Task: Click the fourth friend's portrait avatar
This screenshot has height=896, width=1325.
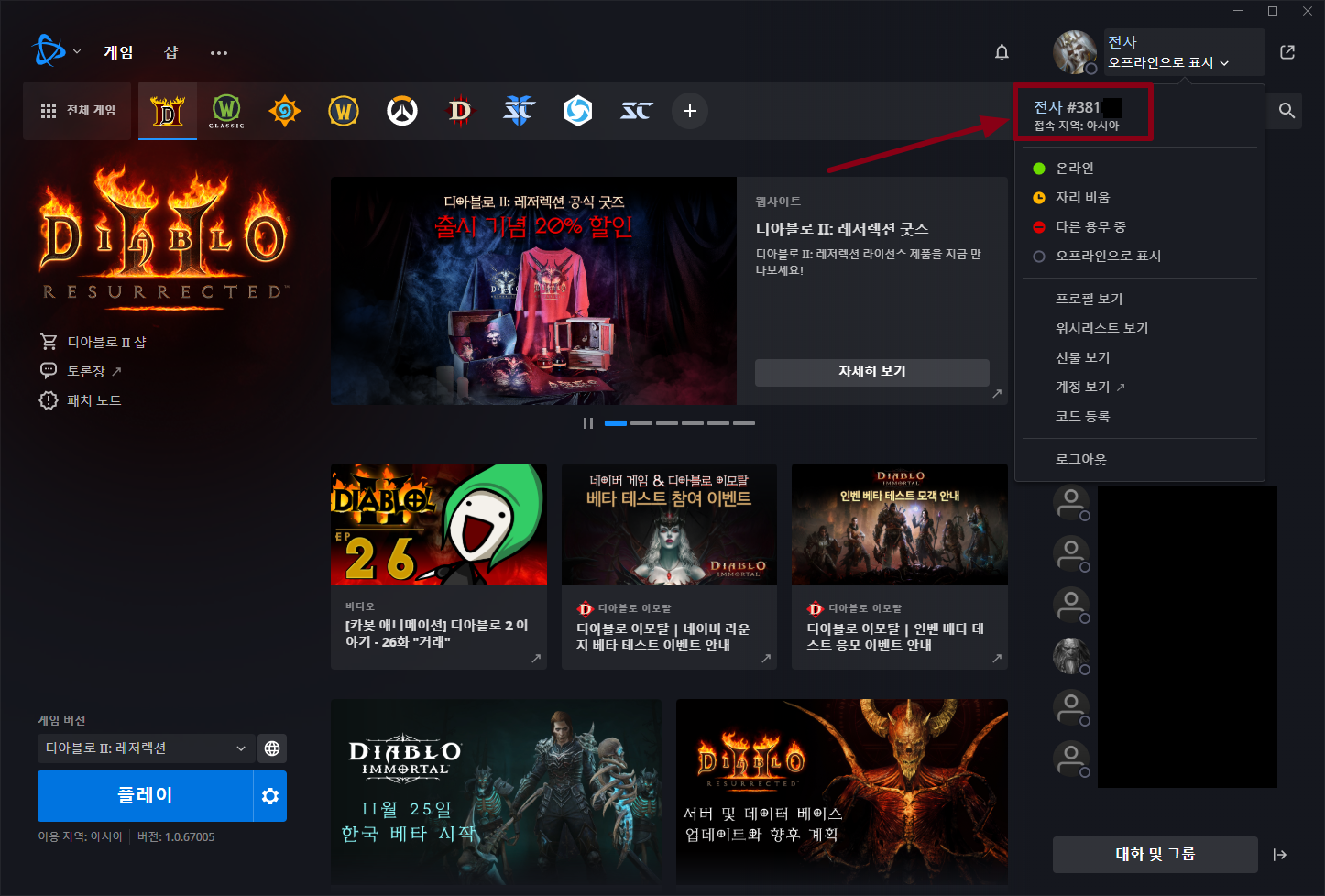Action: pyautogui.click(x=1070, y=655)
